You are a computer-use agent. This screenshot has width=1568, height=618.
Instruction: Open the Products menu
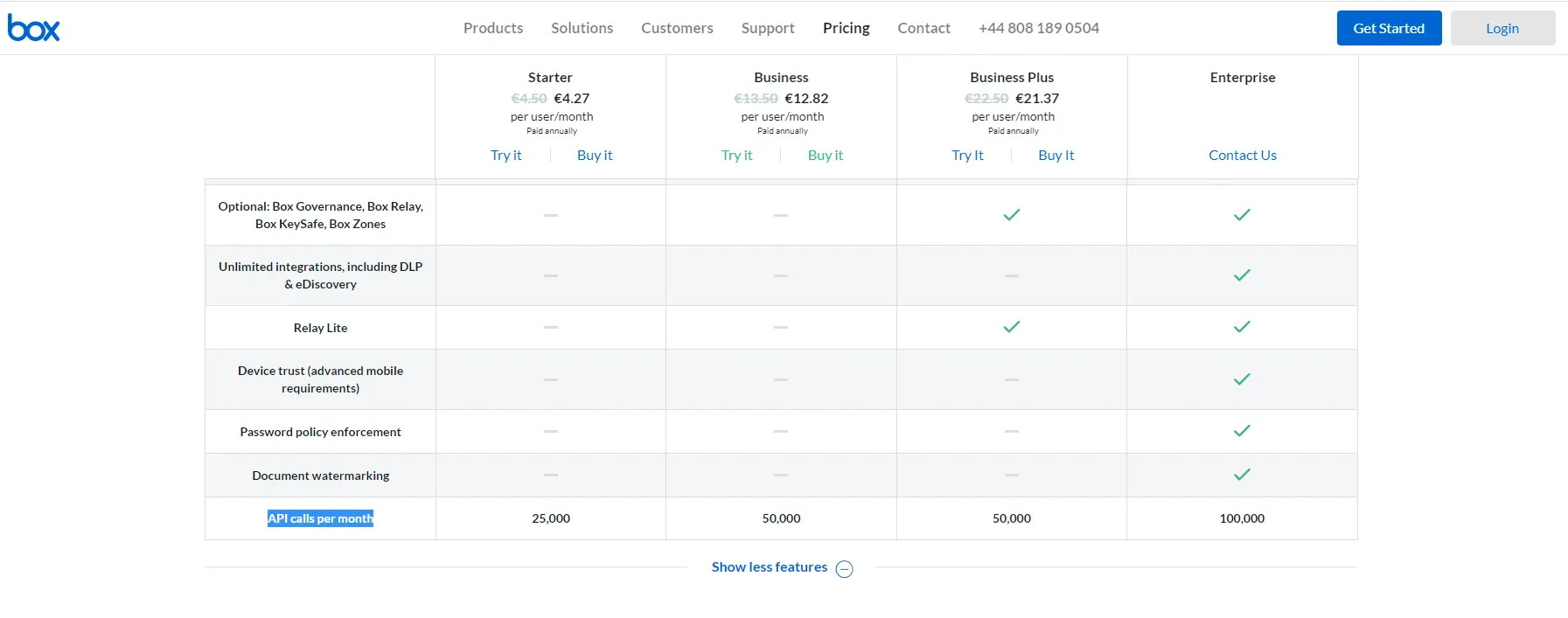point(493,28)
